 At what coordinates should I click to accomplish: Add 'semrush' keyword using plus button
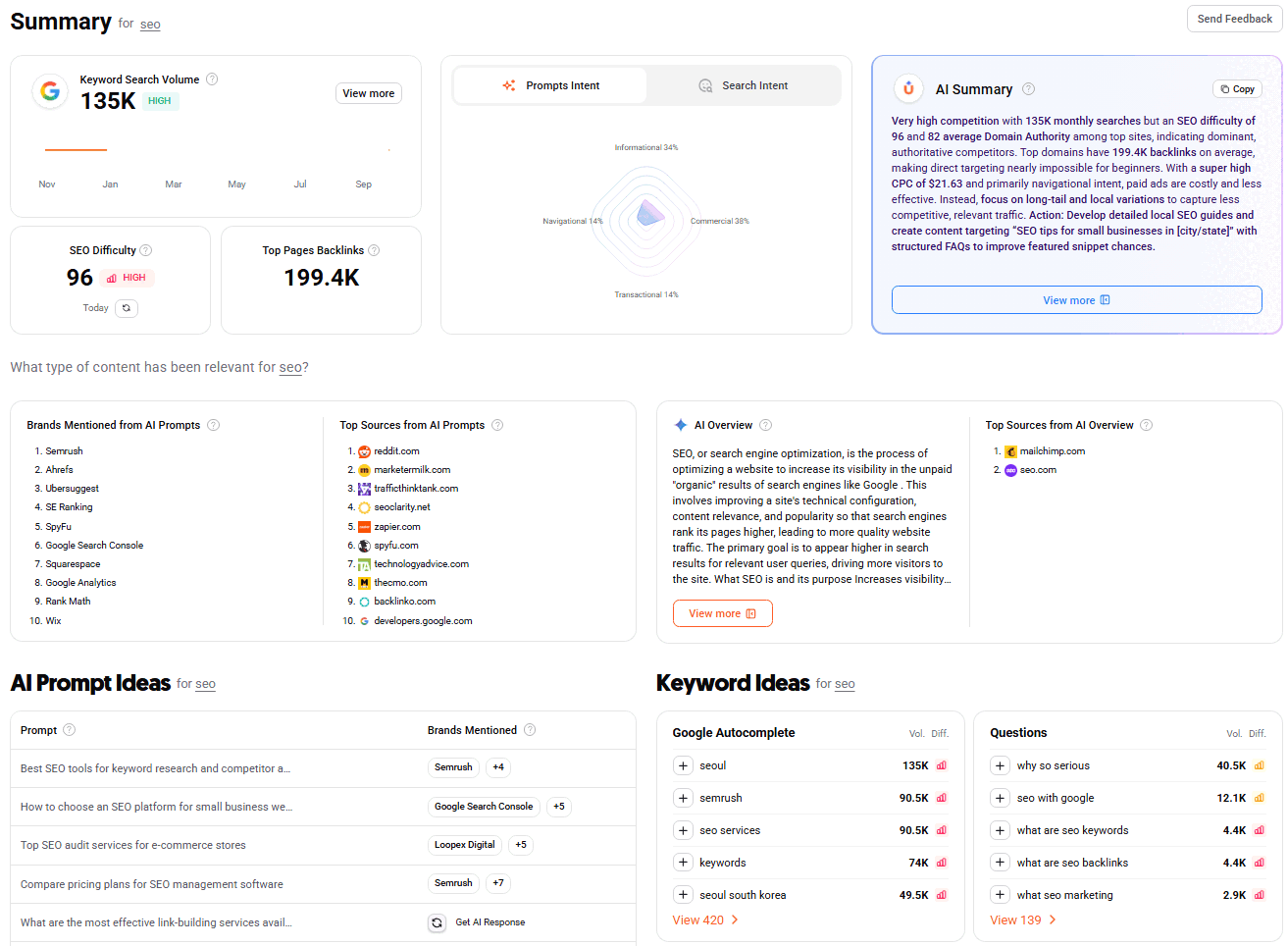coord(684,798)
